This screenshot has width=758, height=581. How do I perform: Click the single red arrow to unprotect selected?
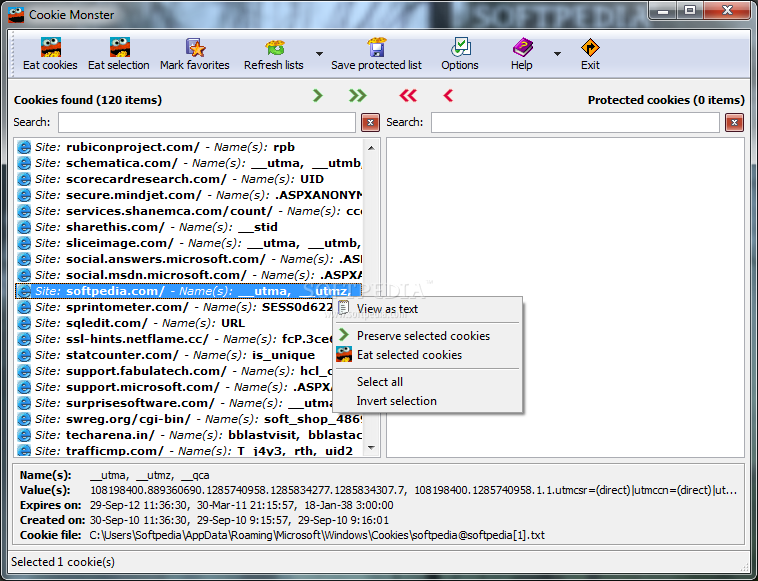tap(448, 96)
